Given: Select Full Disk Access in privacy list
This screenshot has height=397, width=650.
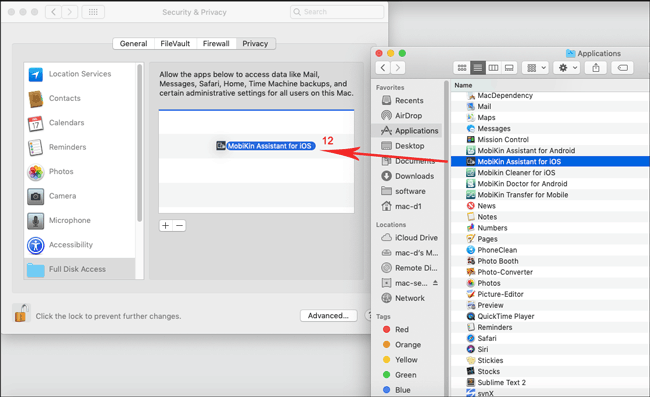Looking at the screenshot, I should click(79, 269).
